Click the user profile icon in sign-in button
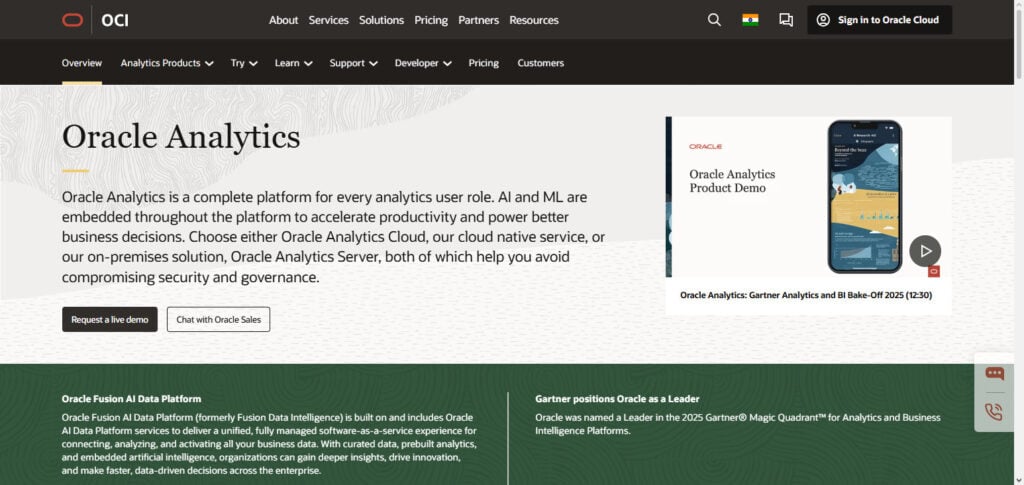 pos(824,20)
